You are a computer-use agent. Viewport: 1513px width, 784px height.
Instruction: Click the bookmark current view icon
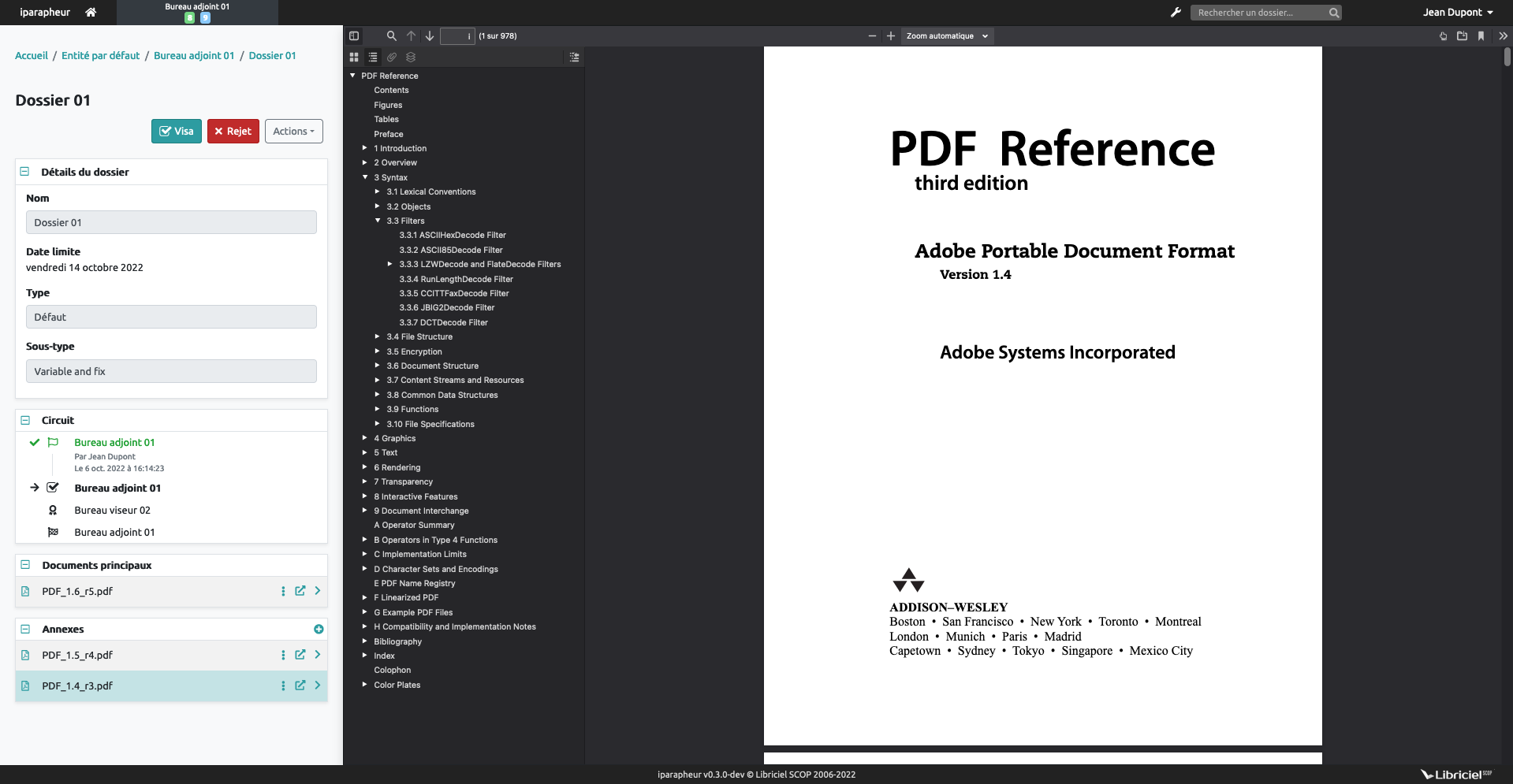(1481, 35)
